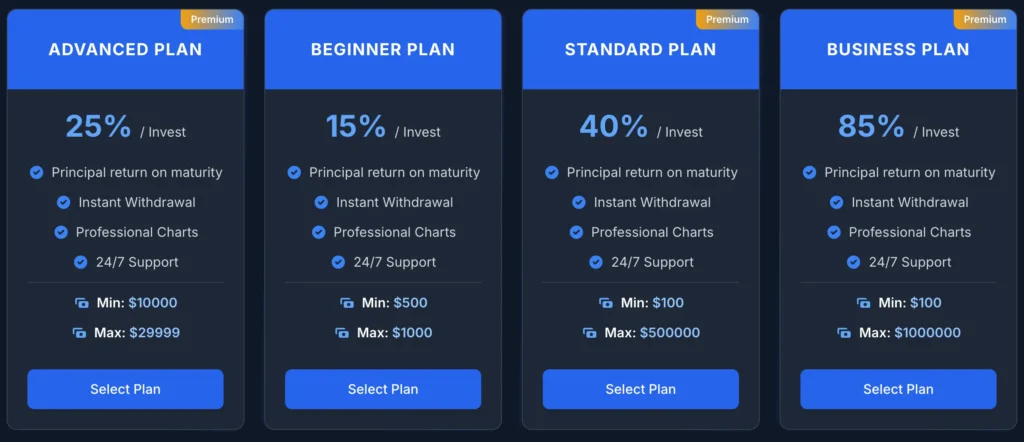Click the money icon beside Business Plan Min
The height and width of the screenshot is (442, 1024).
pos(864,303)
